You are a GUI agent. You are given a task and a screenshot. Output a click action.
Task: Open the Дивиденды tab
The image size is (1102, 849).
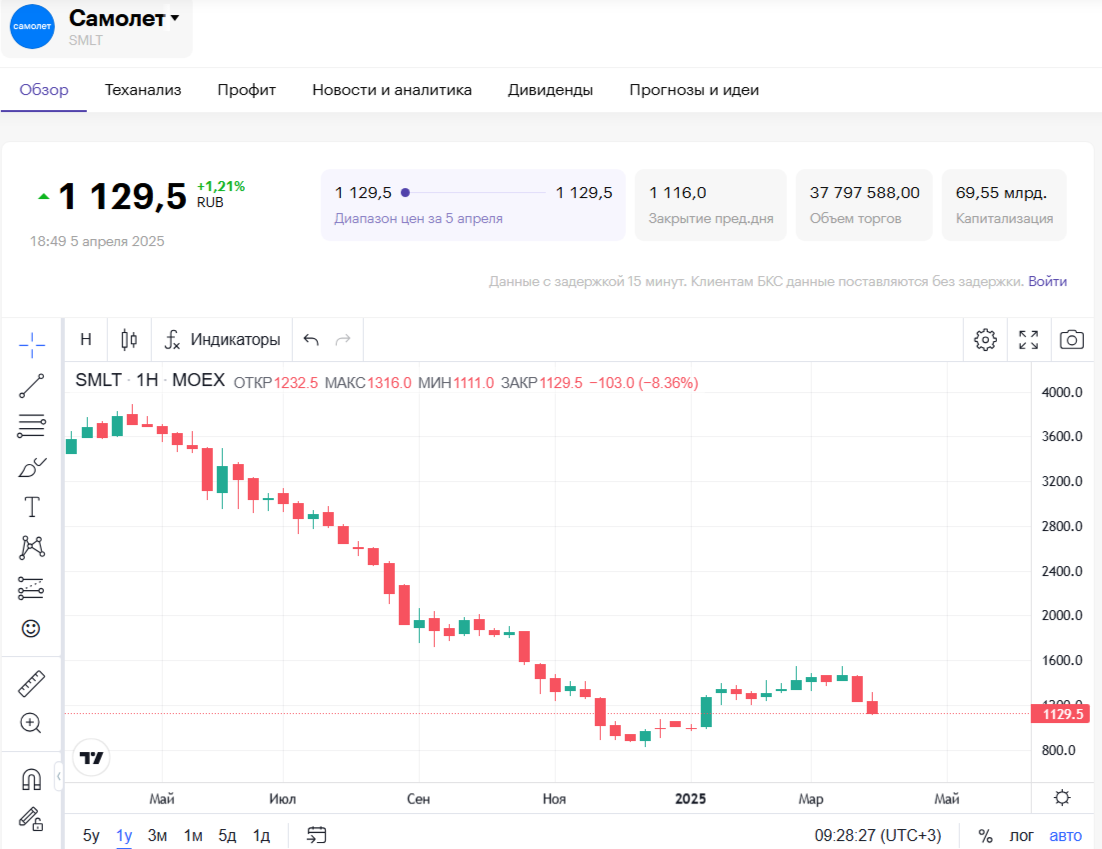(550, 90)
